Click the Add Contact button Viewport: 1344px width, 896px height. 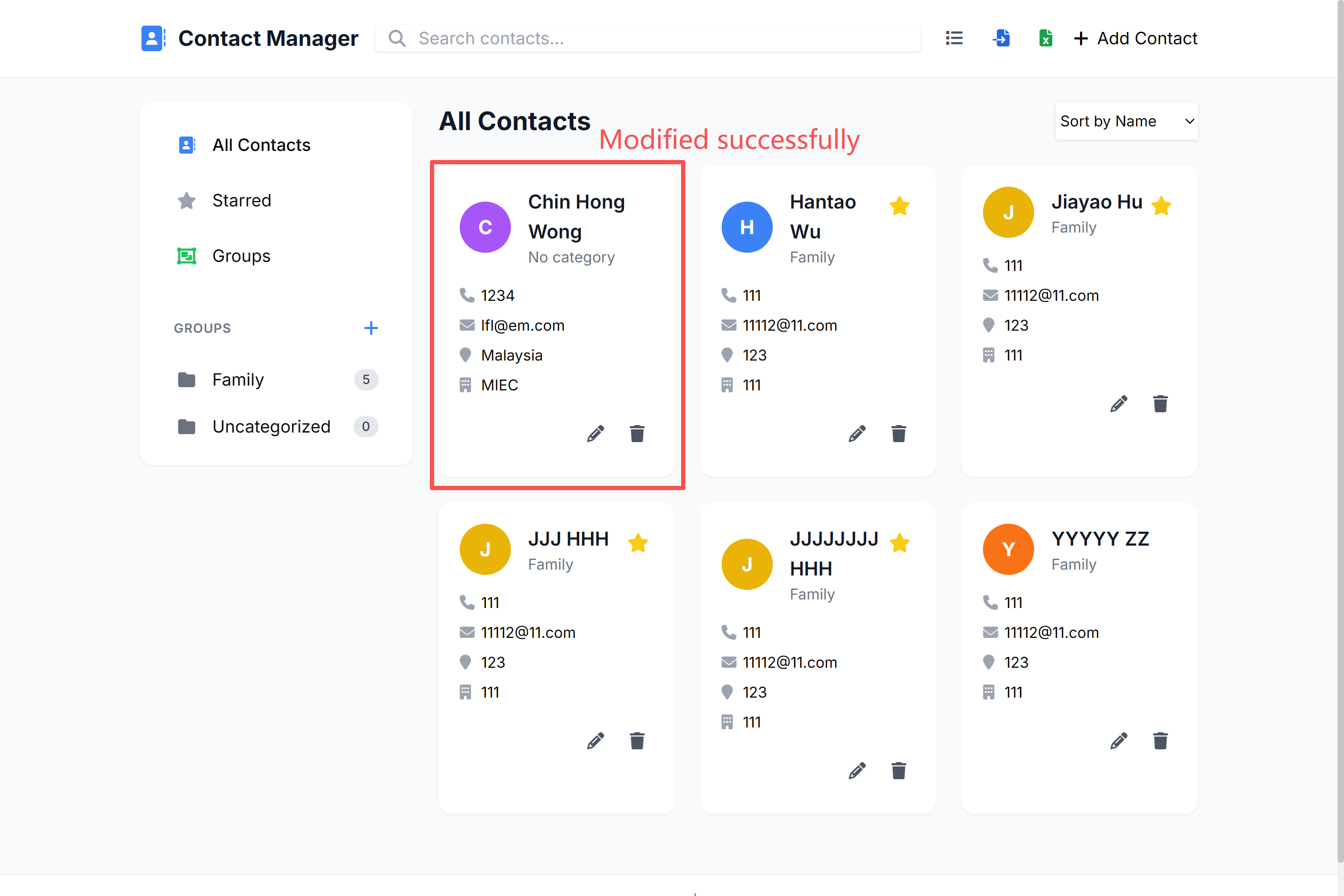[1135, 38]
